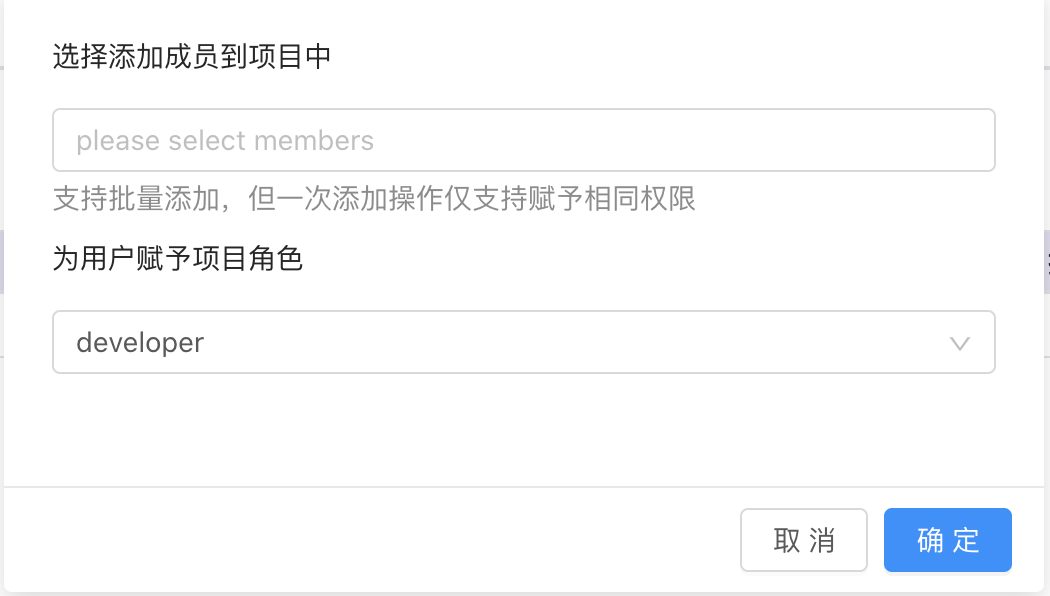This screenshot has width=1050, height=596.
Task: Toggle the role list with the down arrow
Action: 960,344
